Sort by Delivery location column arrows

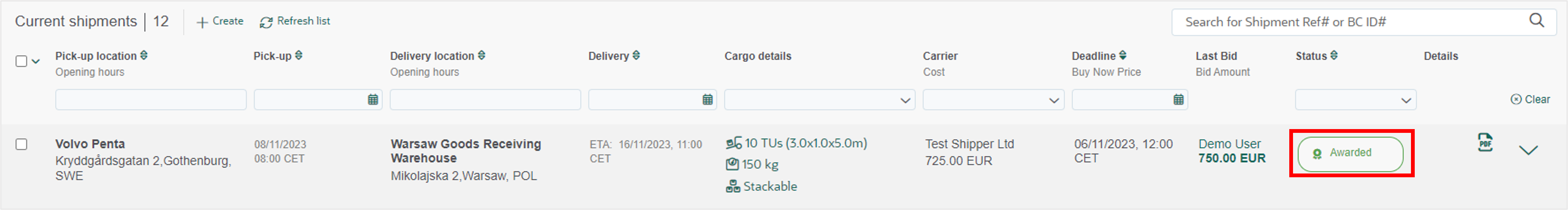tap(482, 56)
